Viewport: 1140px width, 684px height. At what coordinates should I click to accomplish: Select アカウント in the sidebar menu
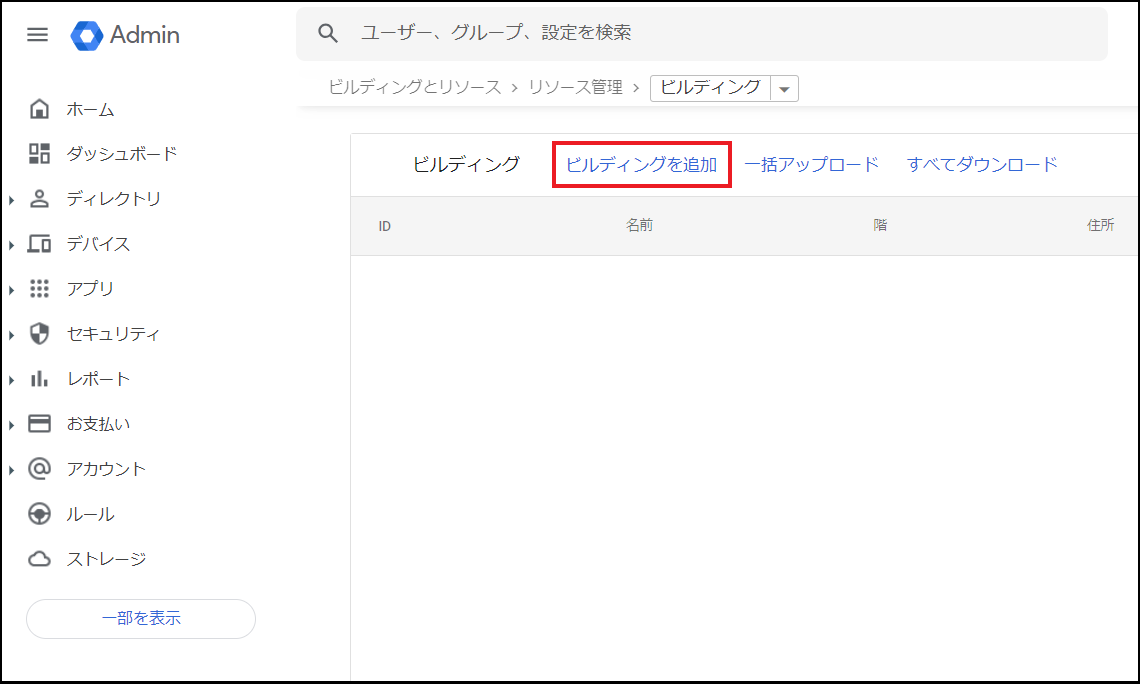pos(106,469)
